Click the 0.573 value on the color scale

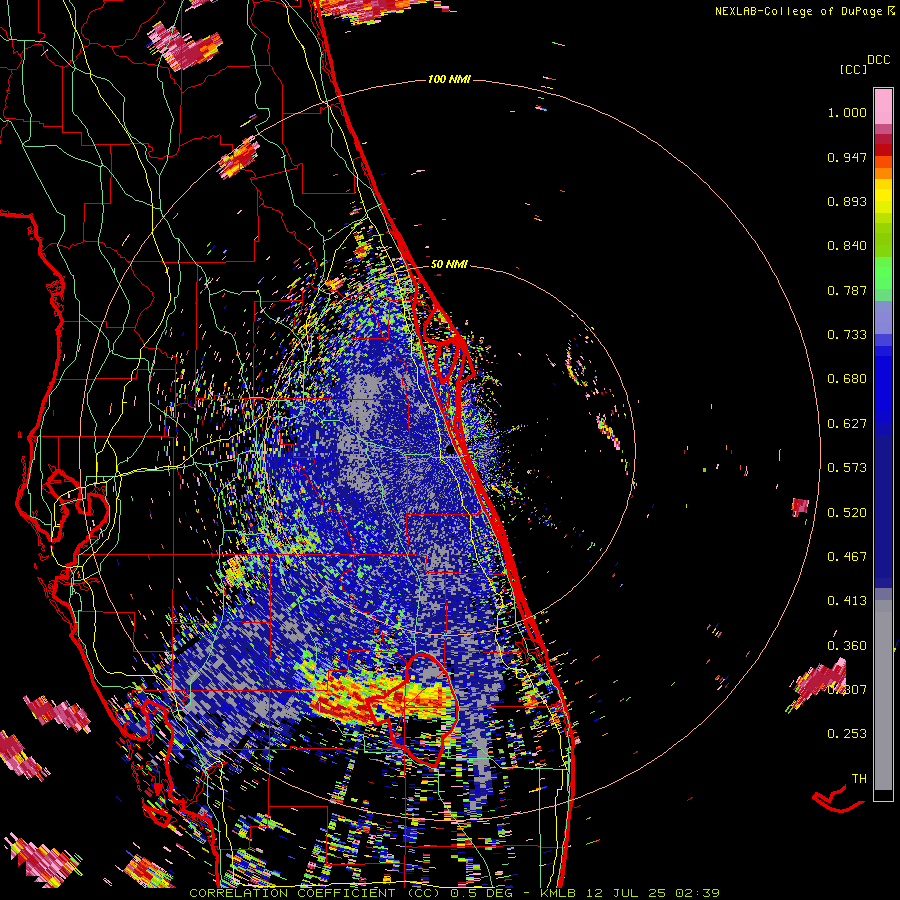847,468
